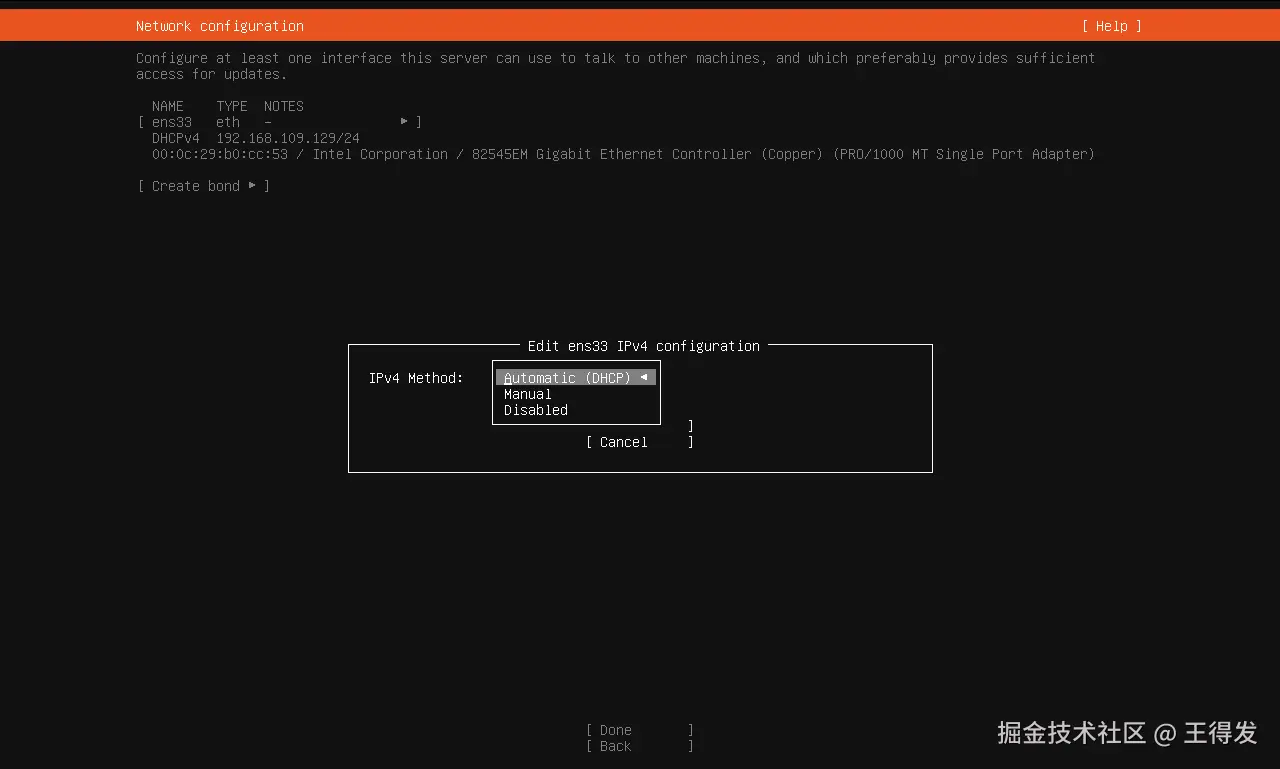Select Automatic (DHCP) IPv4 method
This screenshot has height=769, width=1280.
click(x=575, y=378)
